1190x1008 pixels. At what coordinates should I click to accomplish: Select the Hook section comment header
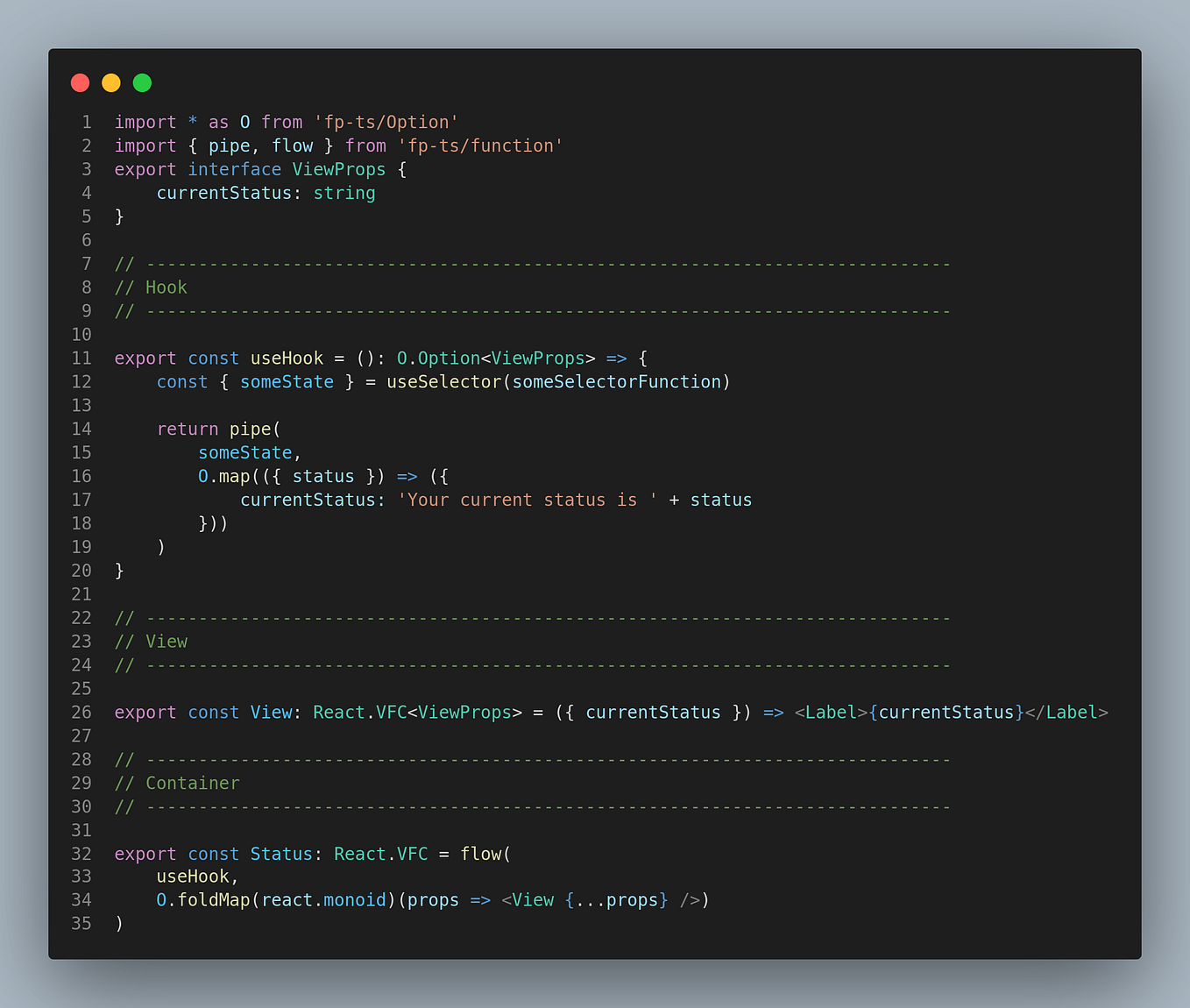(x=150, y=287)
